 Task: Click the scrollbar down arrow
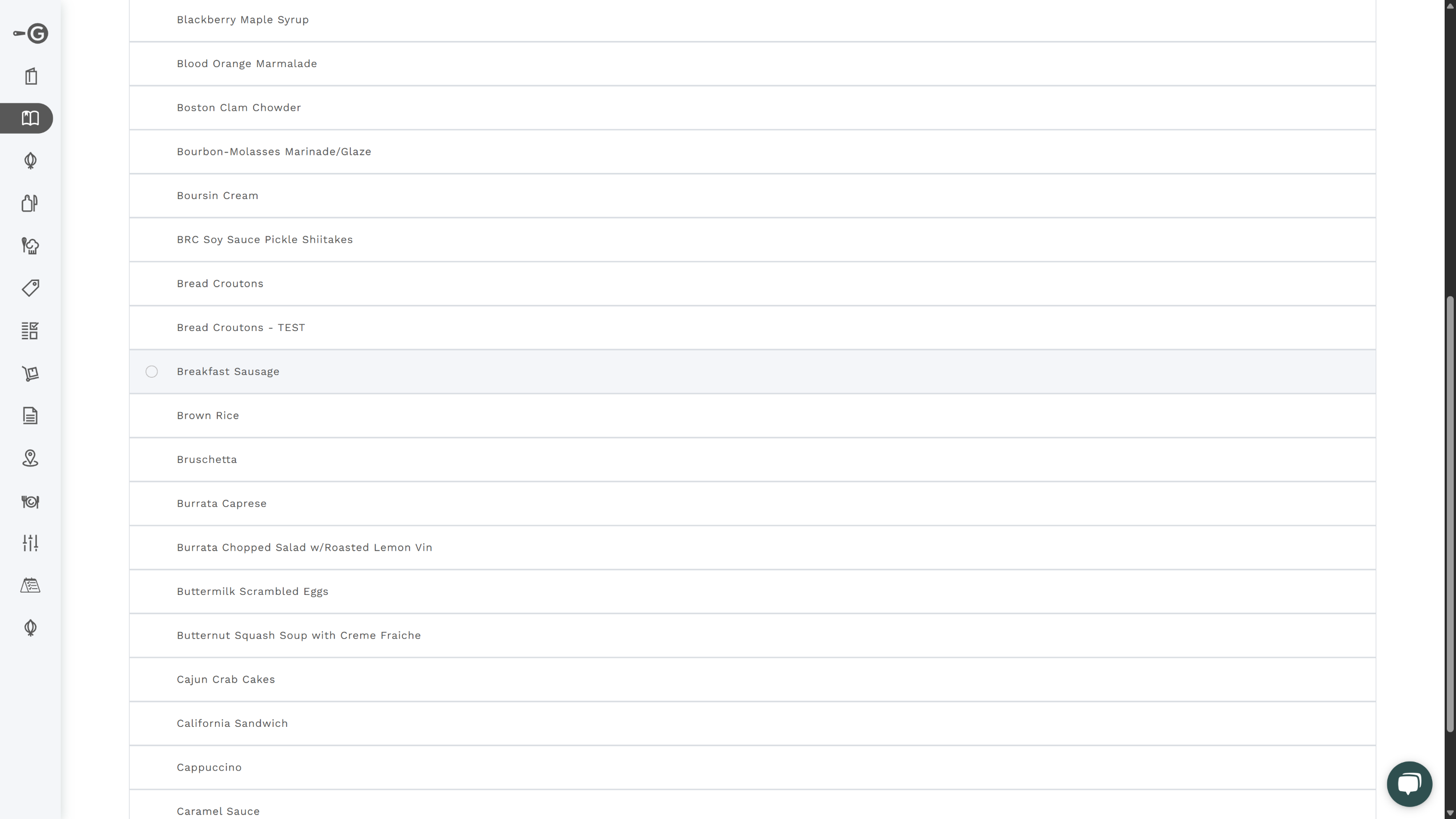coord(1450,813)
